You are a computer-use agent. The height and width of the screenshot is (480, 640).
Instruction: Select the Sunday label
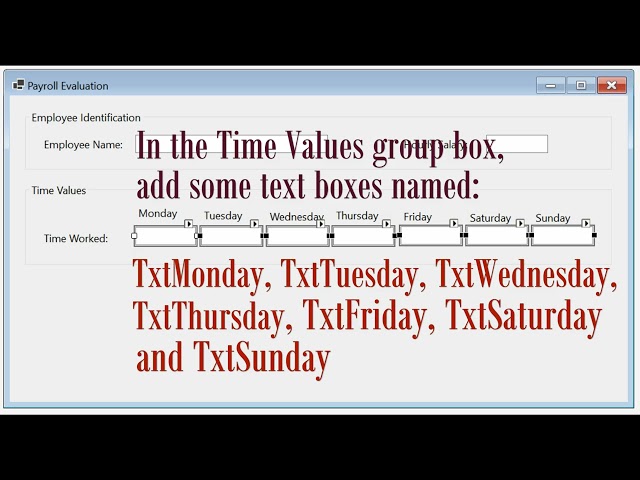tap(553, 218)
